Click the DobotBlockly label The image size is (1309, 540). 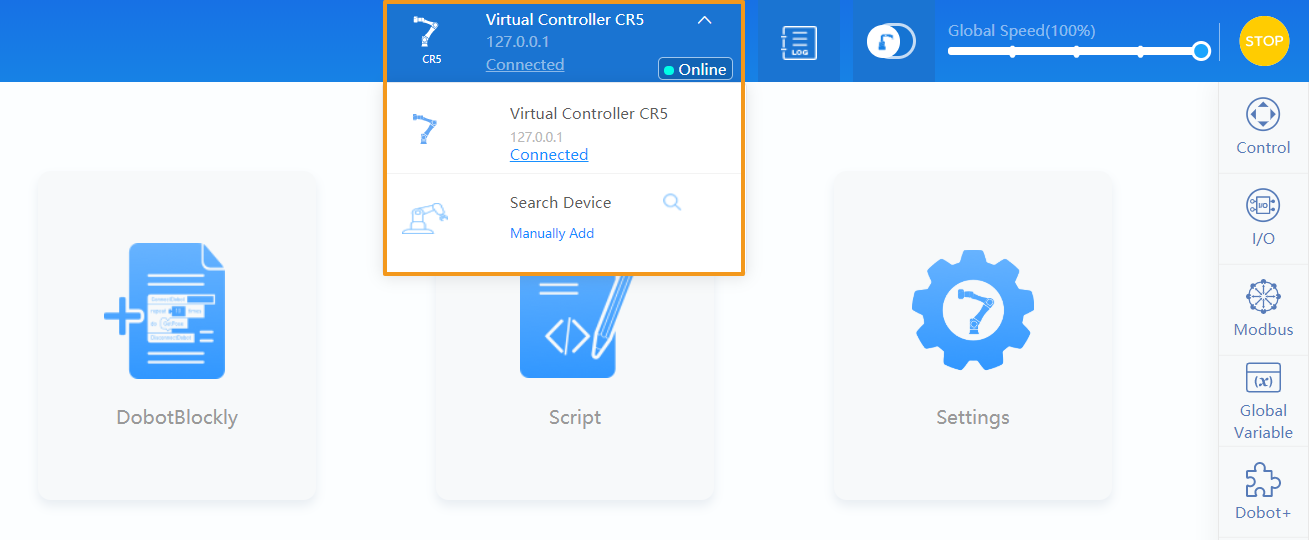pyautogui.click(x=177, y=417)
